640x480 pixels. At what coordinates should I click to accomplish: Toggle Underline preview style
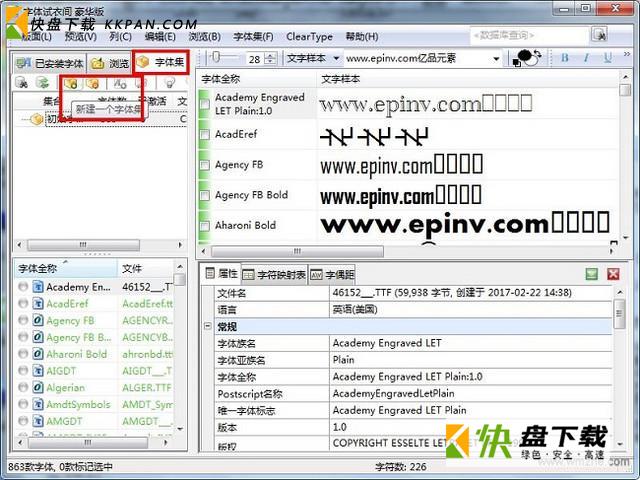(x=608, y=58)
